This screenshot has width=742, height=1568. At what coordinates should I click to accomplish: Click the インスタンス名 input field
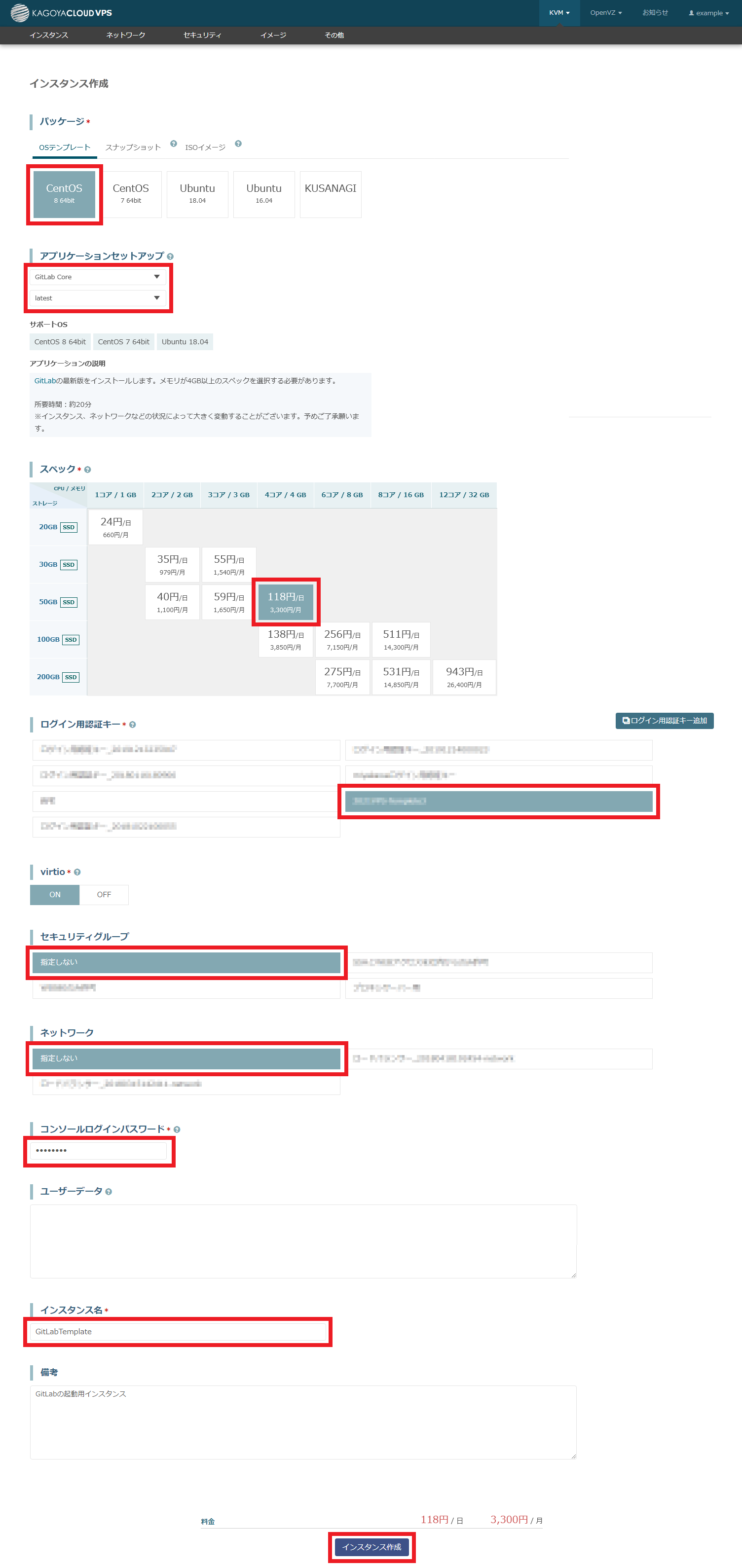pos(178,1331)
